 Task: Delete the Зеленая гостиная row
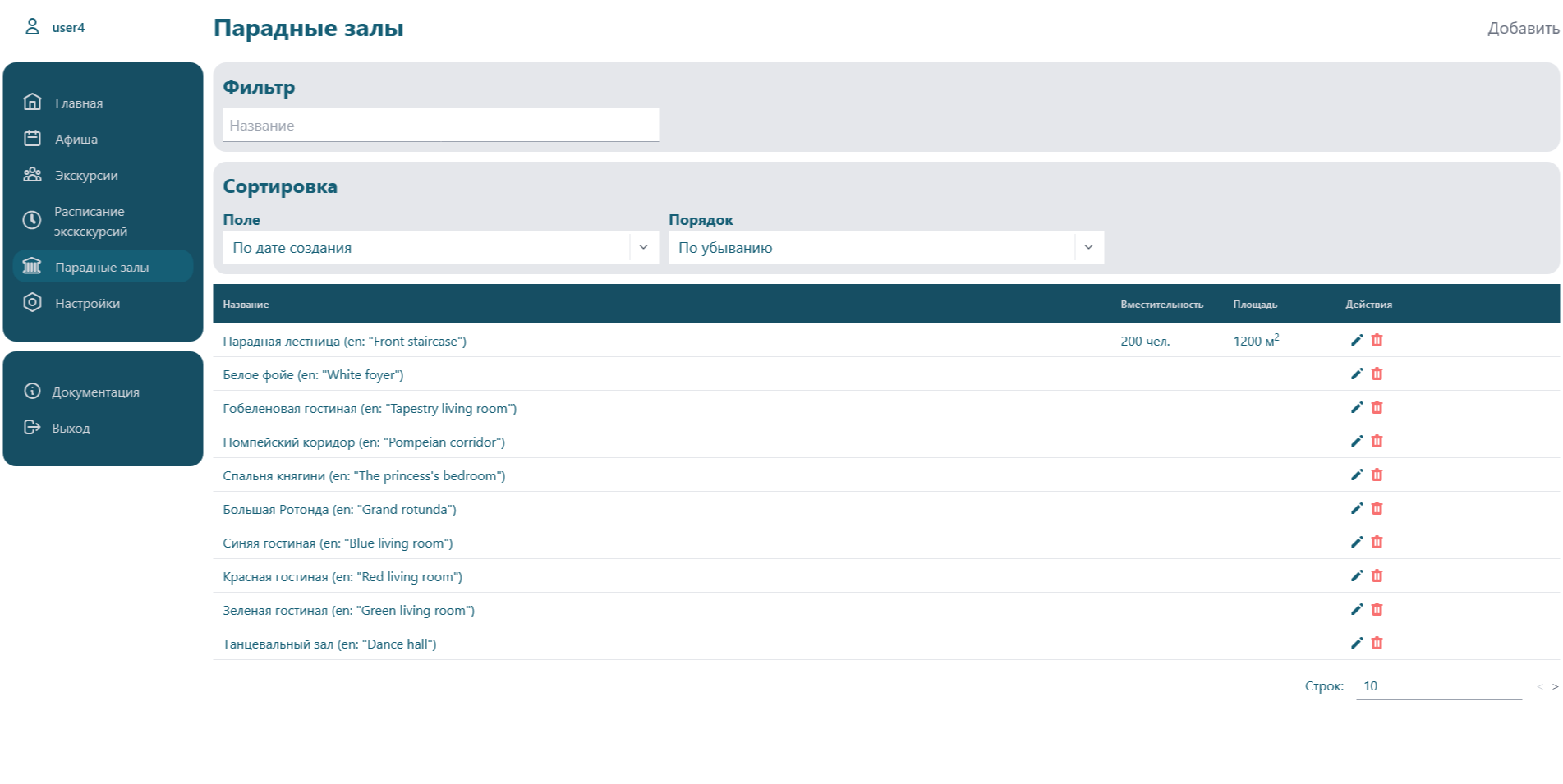[1377, 609]
